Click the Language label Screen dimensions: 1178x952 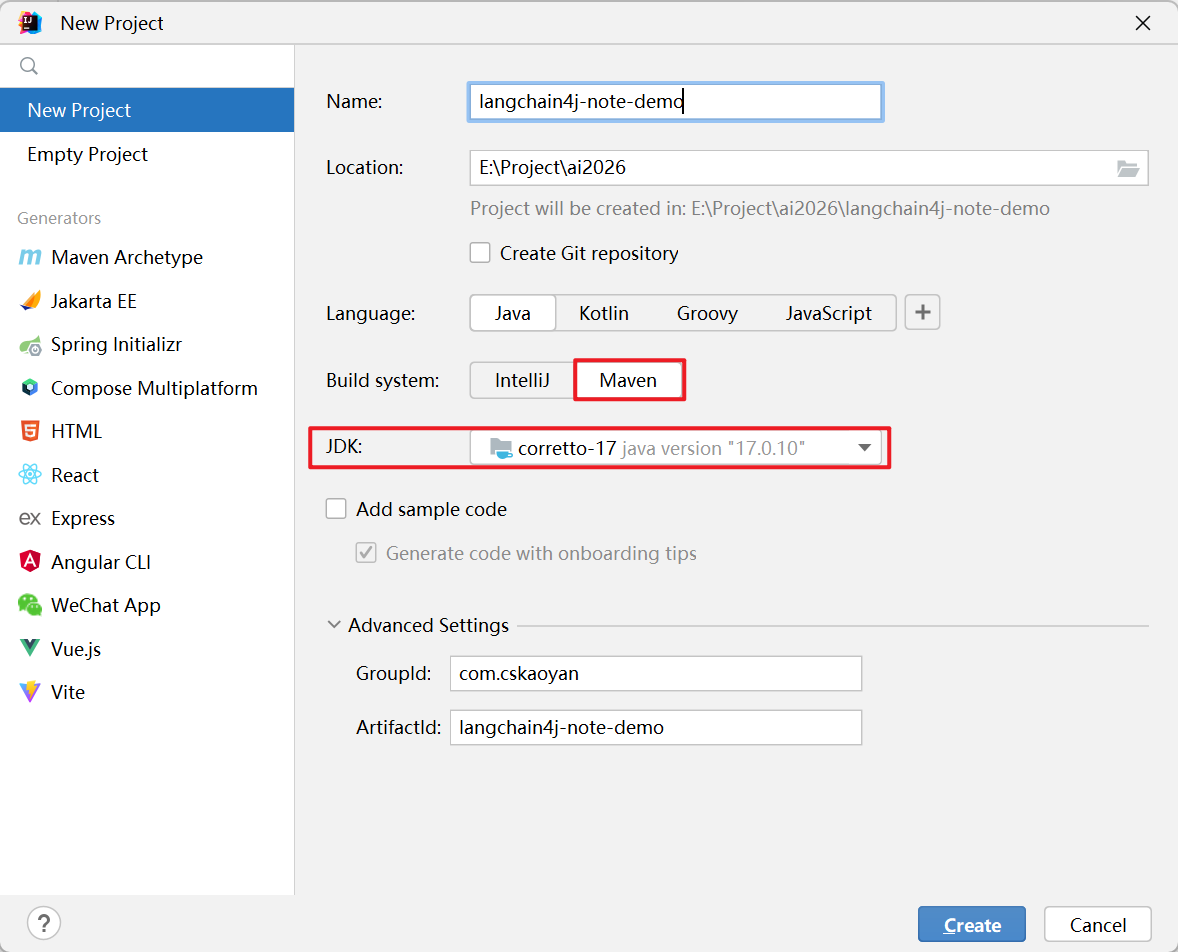click(x=370, y=313)
